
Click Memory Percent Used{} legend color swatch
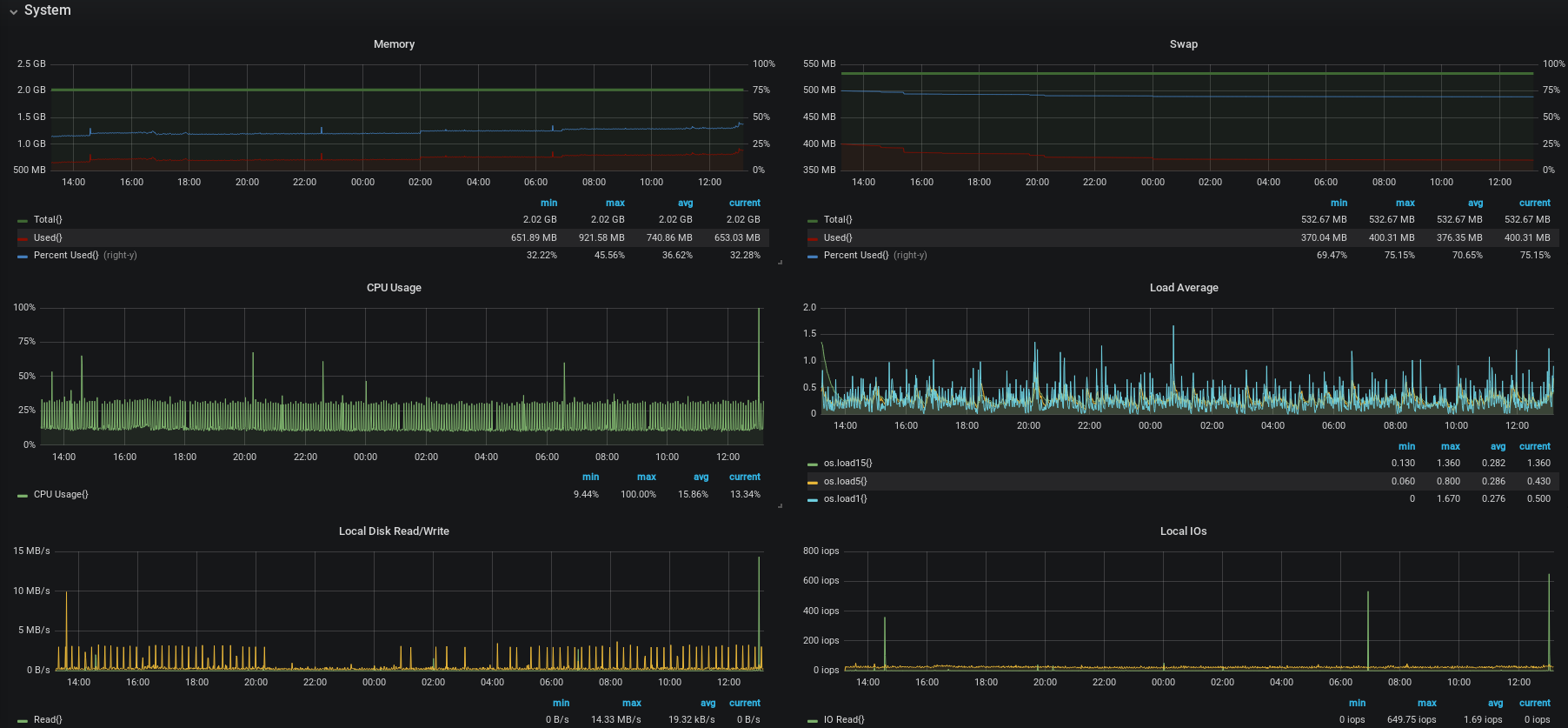tap(23, 256)
